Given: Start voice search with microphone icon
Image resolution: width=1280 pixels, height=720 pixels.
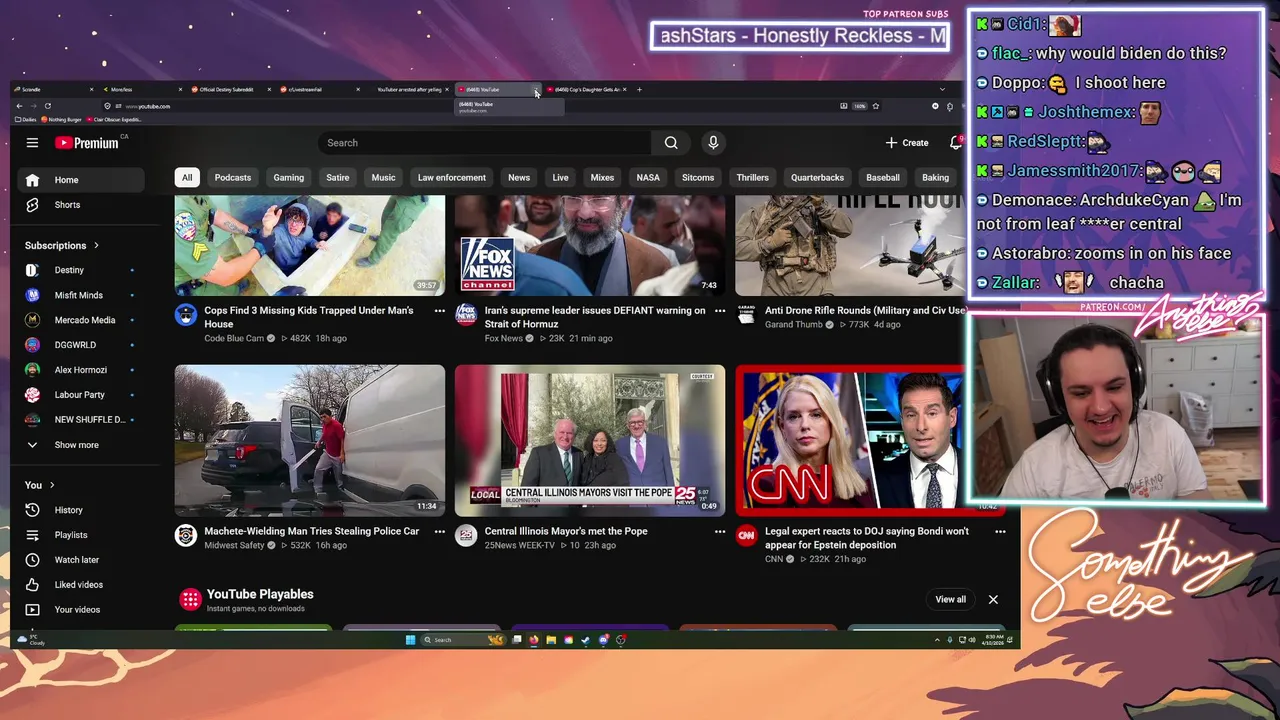Looking at the screenshot, I should click(713, 143).
